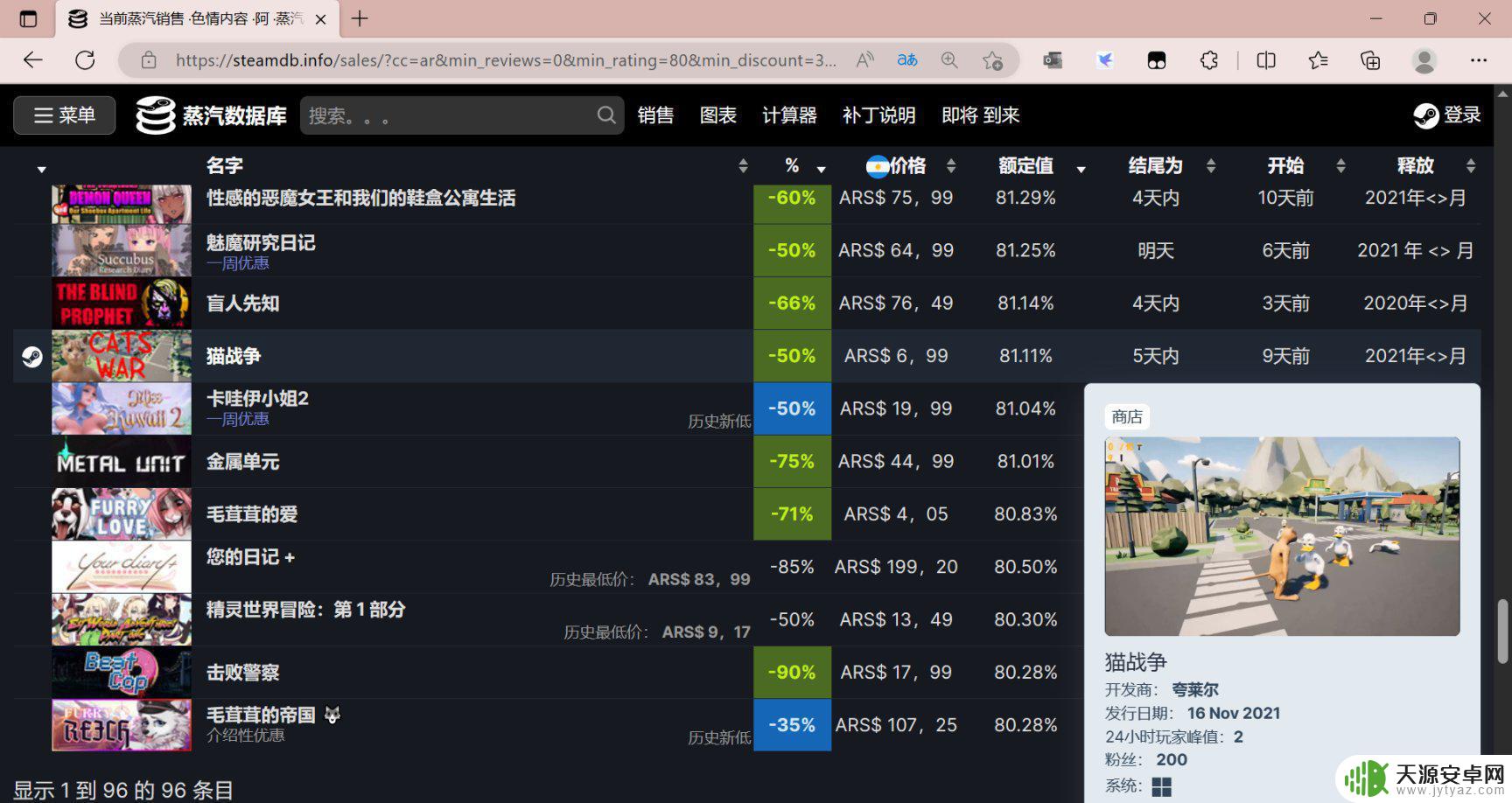This screenshot has width=1512, height=803.
Task: Open collections icon in toolbar
Action: pos(1370,60)
